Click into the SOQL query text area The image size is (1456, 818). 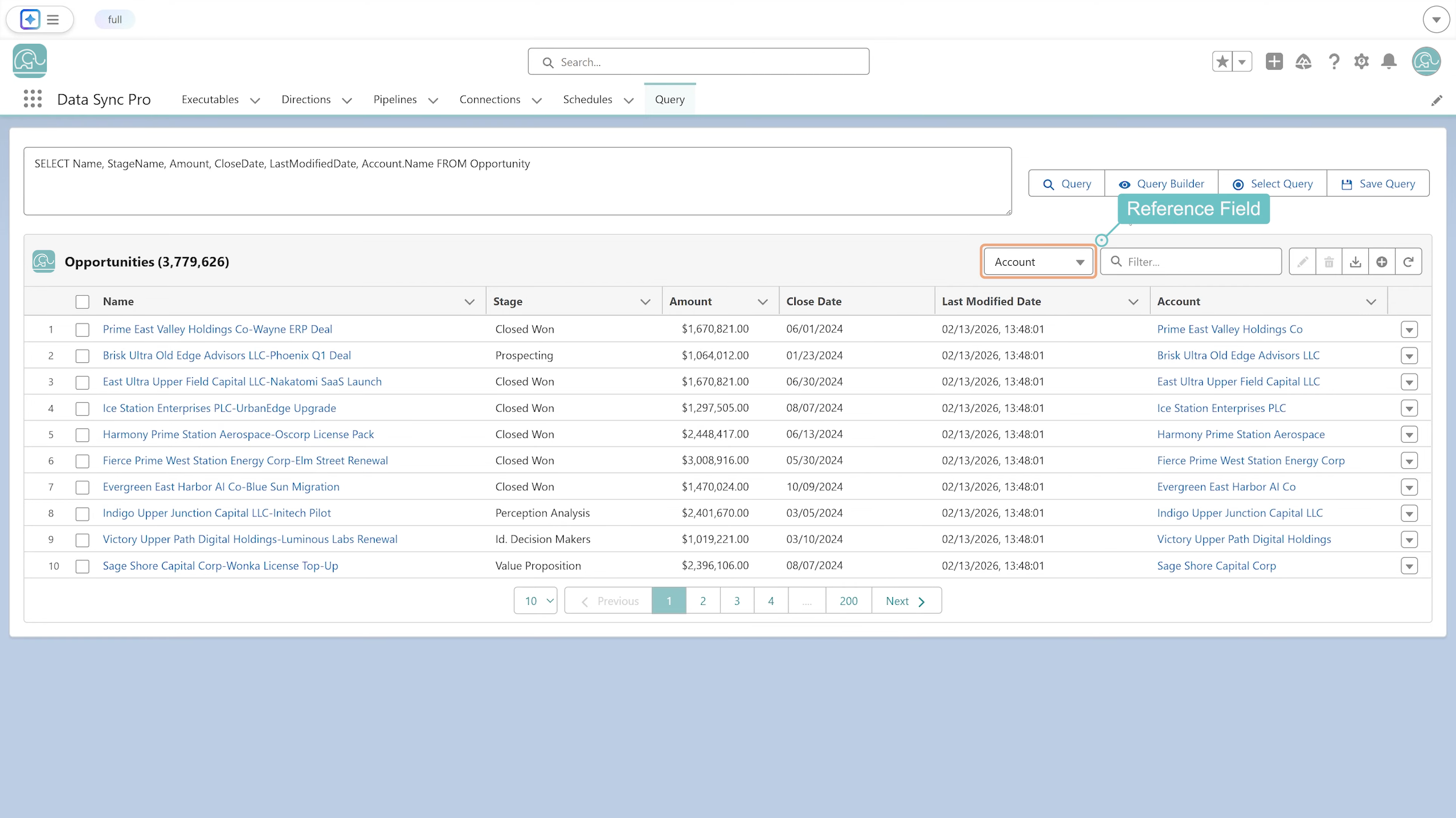[517, 181]
